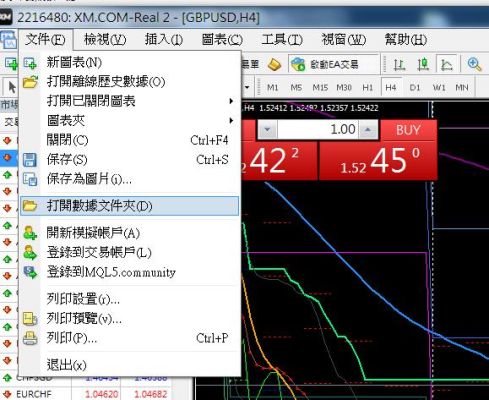489x400 pixels.
Task: Expand 圖表夾 submenu
Action: pyautogui.click(x=130, y=120)
